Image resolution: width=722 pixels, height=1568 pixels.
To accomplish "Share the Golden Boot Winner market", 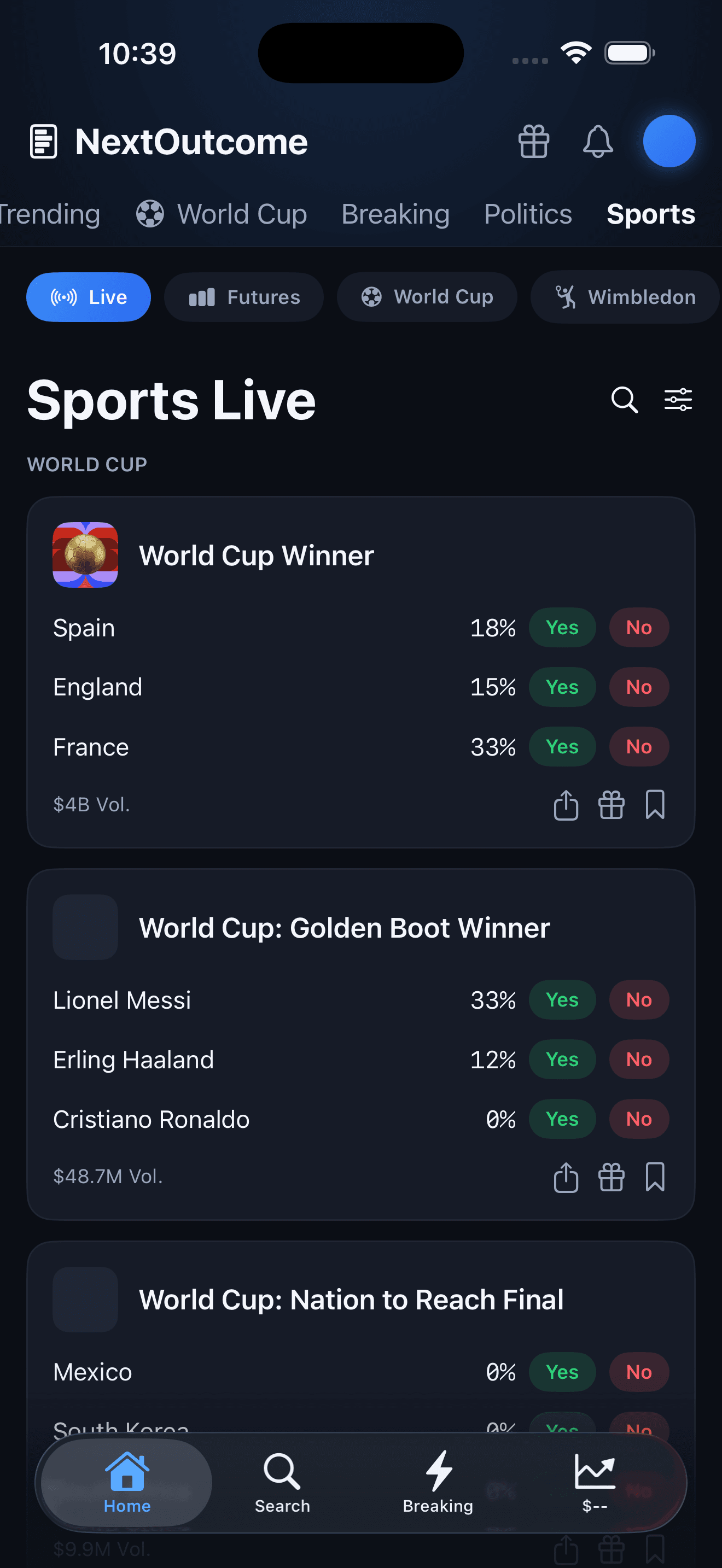I will pos(566,1177).
